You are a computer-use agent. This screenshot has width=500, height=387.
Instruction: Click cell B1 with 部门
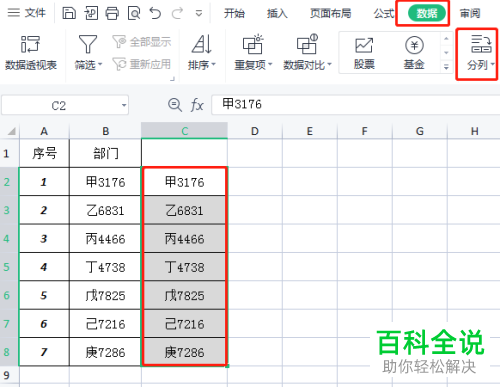pyautogui.click(x=106, y=154)
